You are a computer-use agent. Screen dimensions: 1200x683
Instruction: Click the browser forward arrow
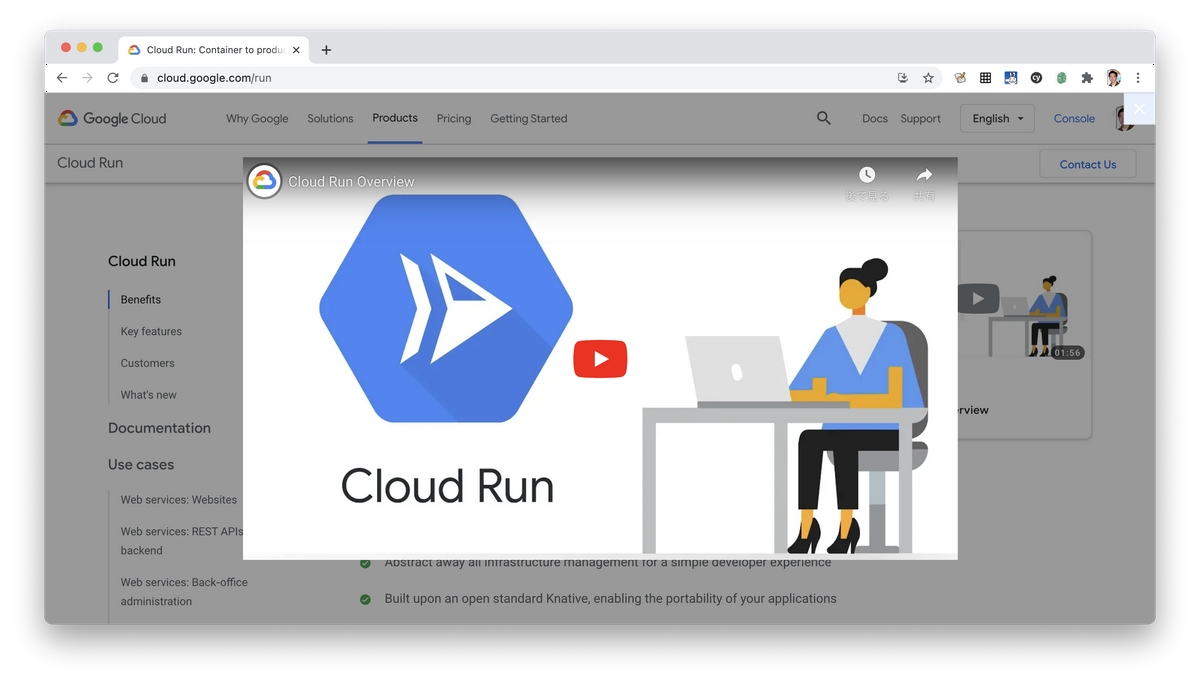[87, 77]
